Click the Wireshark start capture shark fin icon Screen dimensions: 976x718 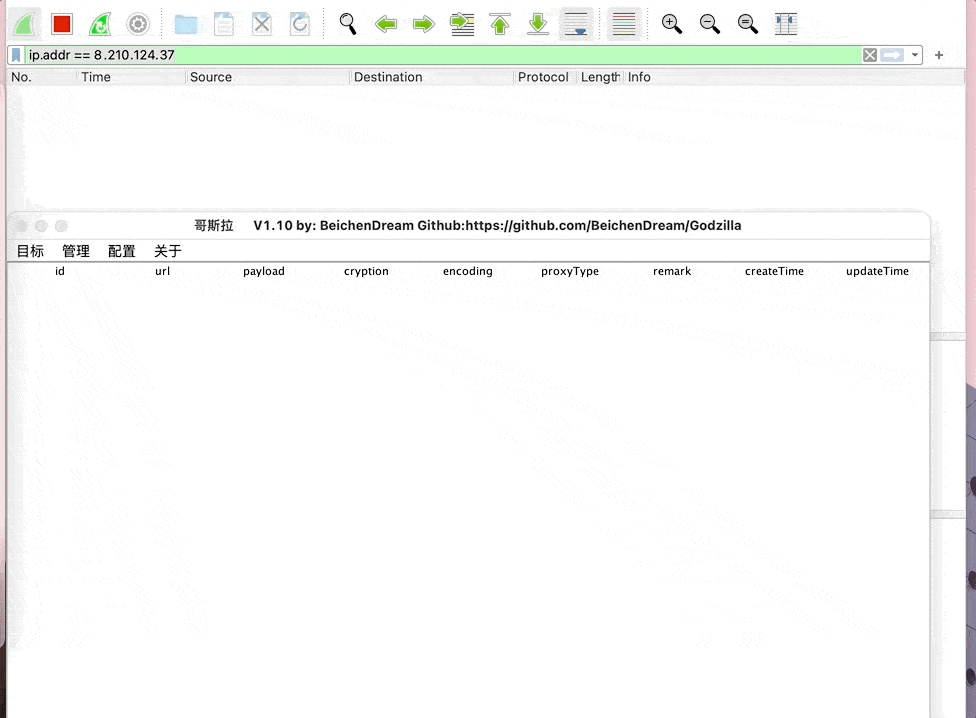click(x=25, y=24)
